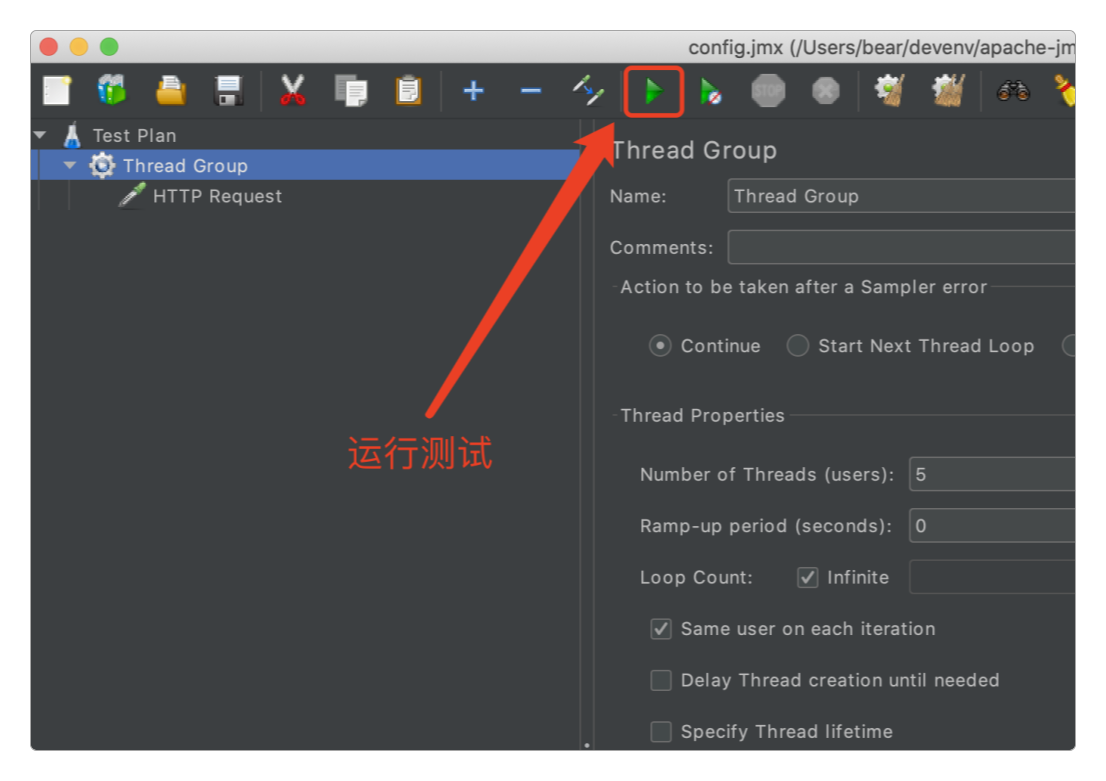Open the Templates icon
Viewport: 1106px width, 781px height.
(x=111, y=91)
